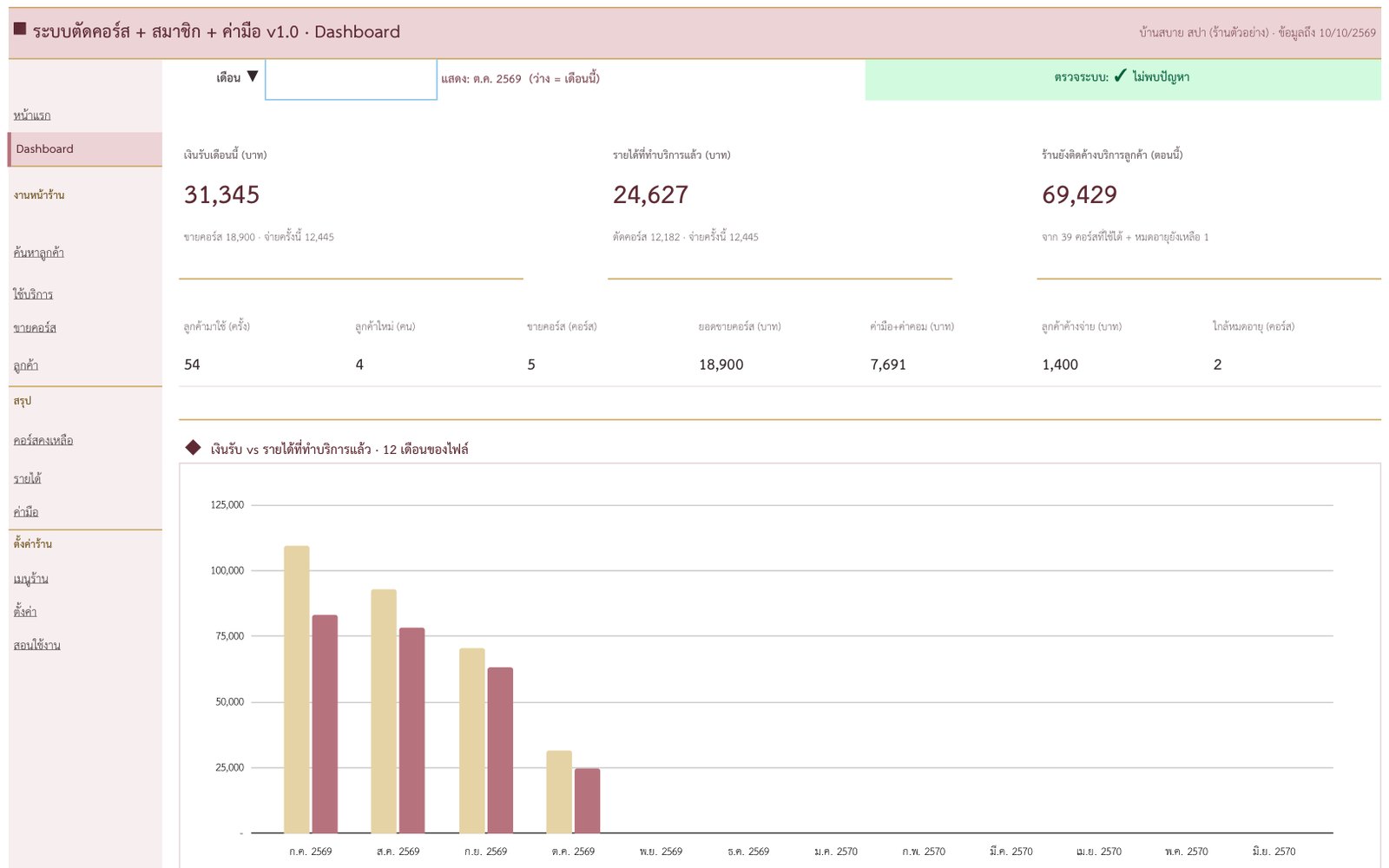Image resolution: width=1389 pixels, height=868 pixels.
Task: Click the tan bar for ต.ค. 2569
Action: (x=559, y=792)
